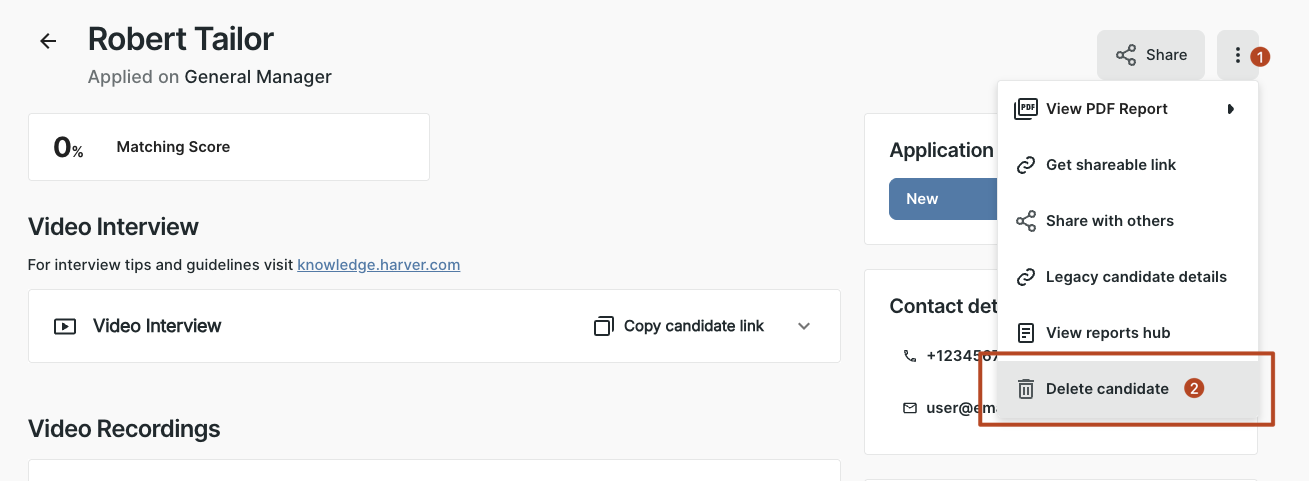This screenshot has height=481, width=1309.
Task: Click the back arrow icon
Action: tap(48, 41)
